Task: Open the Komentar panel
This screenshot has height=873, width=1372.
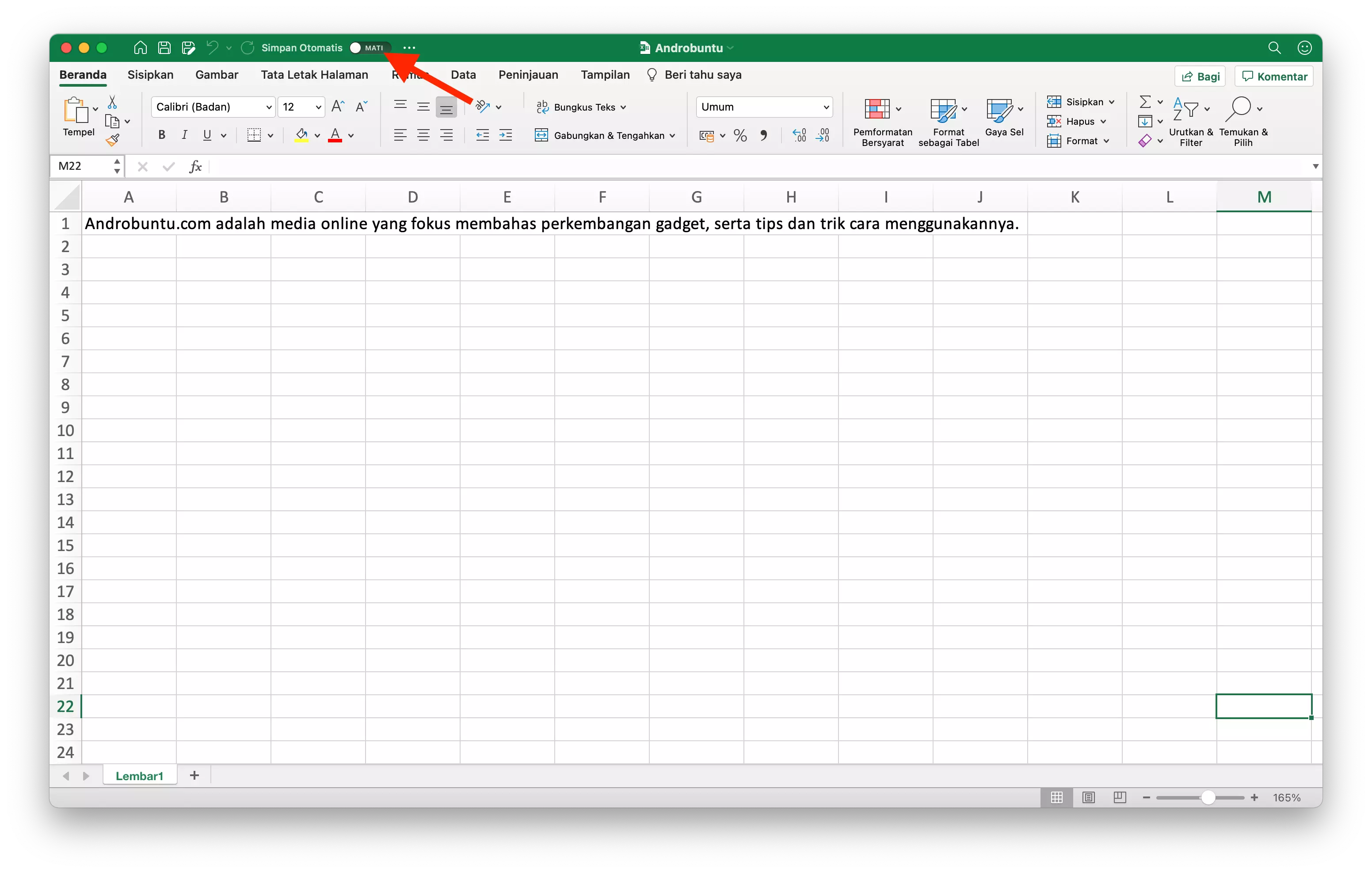Action: (1273, 76)
